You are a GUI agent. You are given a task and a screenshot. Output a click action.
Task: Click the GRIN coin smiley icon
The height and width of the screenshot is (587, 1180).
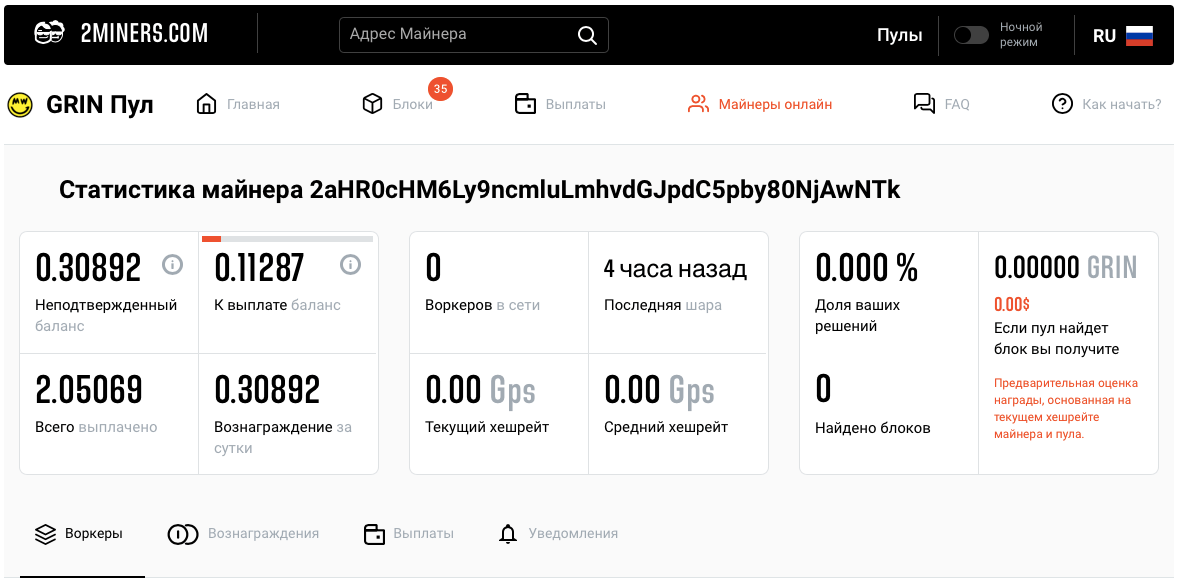(x=20, y=104)
